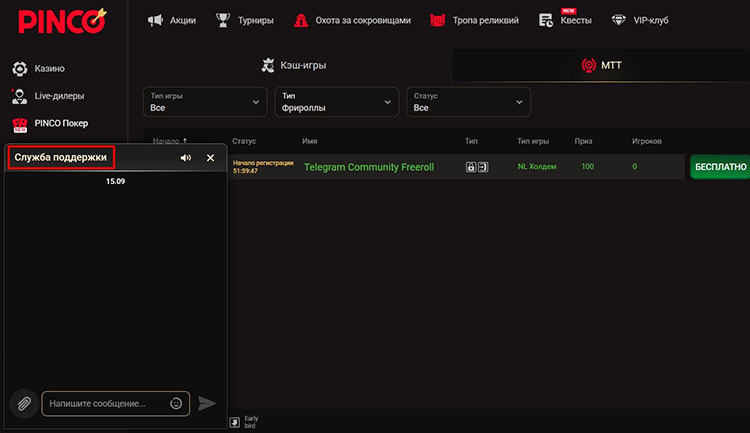Click the Казино chip icon in sidebar

20,69
